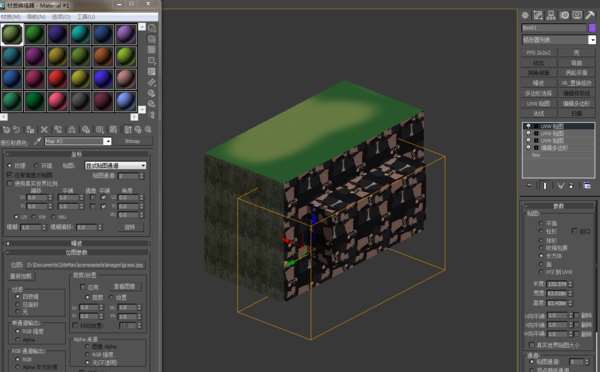Open the Motion command panel tab
Viewport: 600px width, 372px height.
tap(564, 15)
